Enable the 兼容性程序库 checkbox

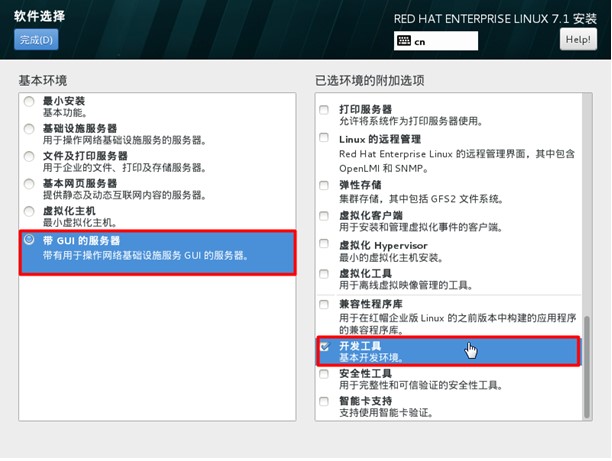324,304
